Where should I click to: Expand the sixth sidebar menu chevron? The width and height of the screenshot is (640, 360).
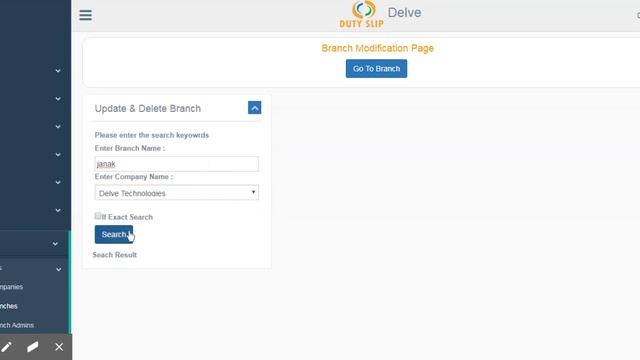click(x=58, y=210)
